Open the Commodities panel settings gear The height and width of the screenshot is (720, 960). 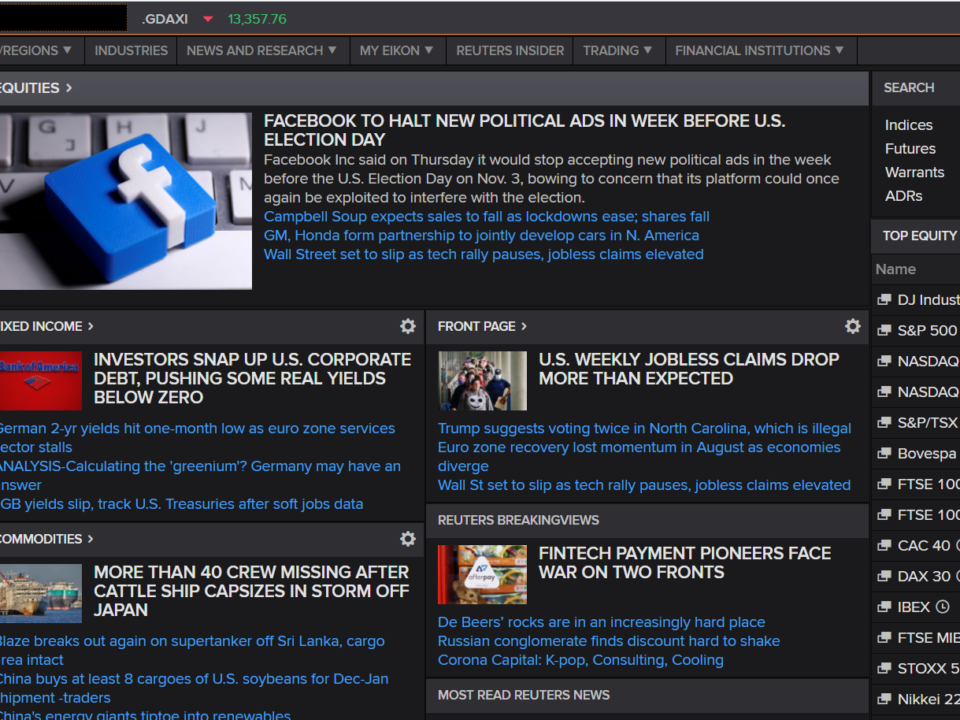(408, 539)
